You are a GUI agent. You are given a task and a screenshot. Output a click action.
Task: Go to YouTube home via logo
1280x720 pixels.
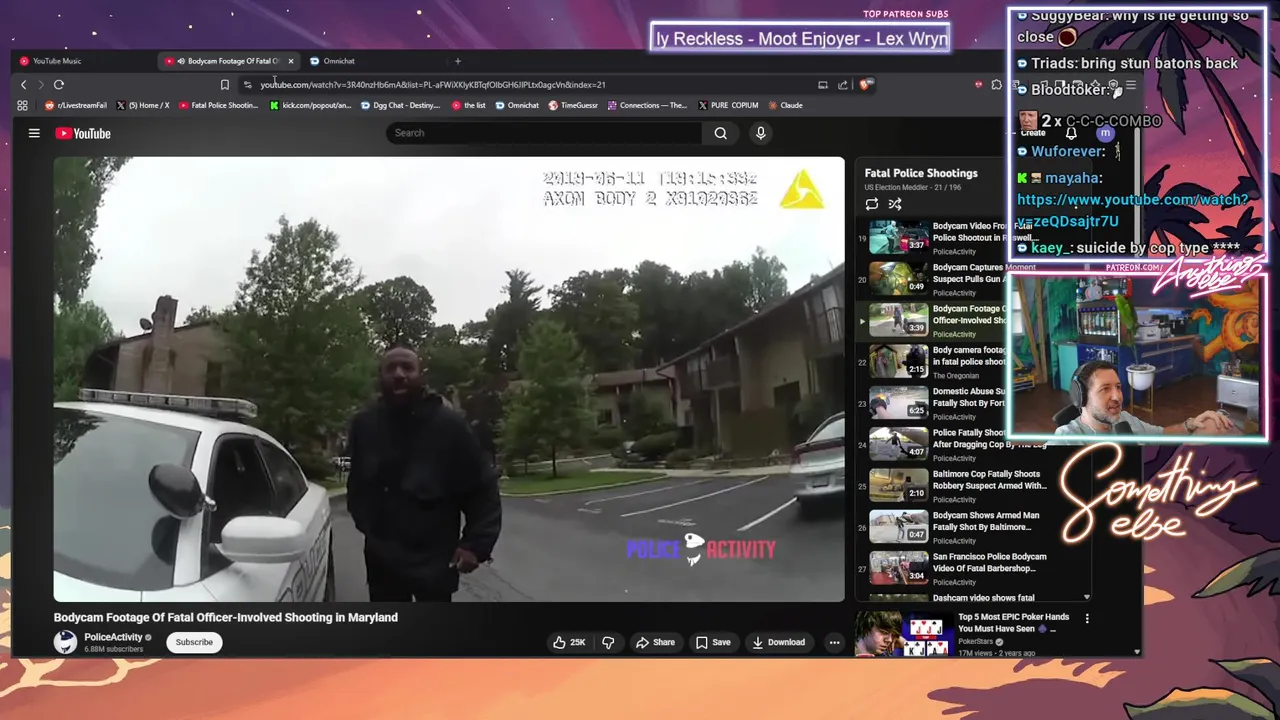point(82,133)
